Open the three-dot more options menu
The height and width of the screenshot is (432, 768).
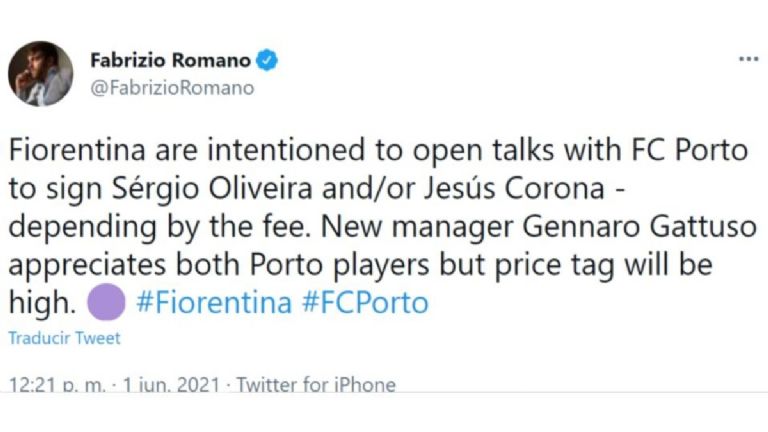click(x=748, y=60)
